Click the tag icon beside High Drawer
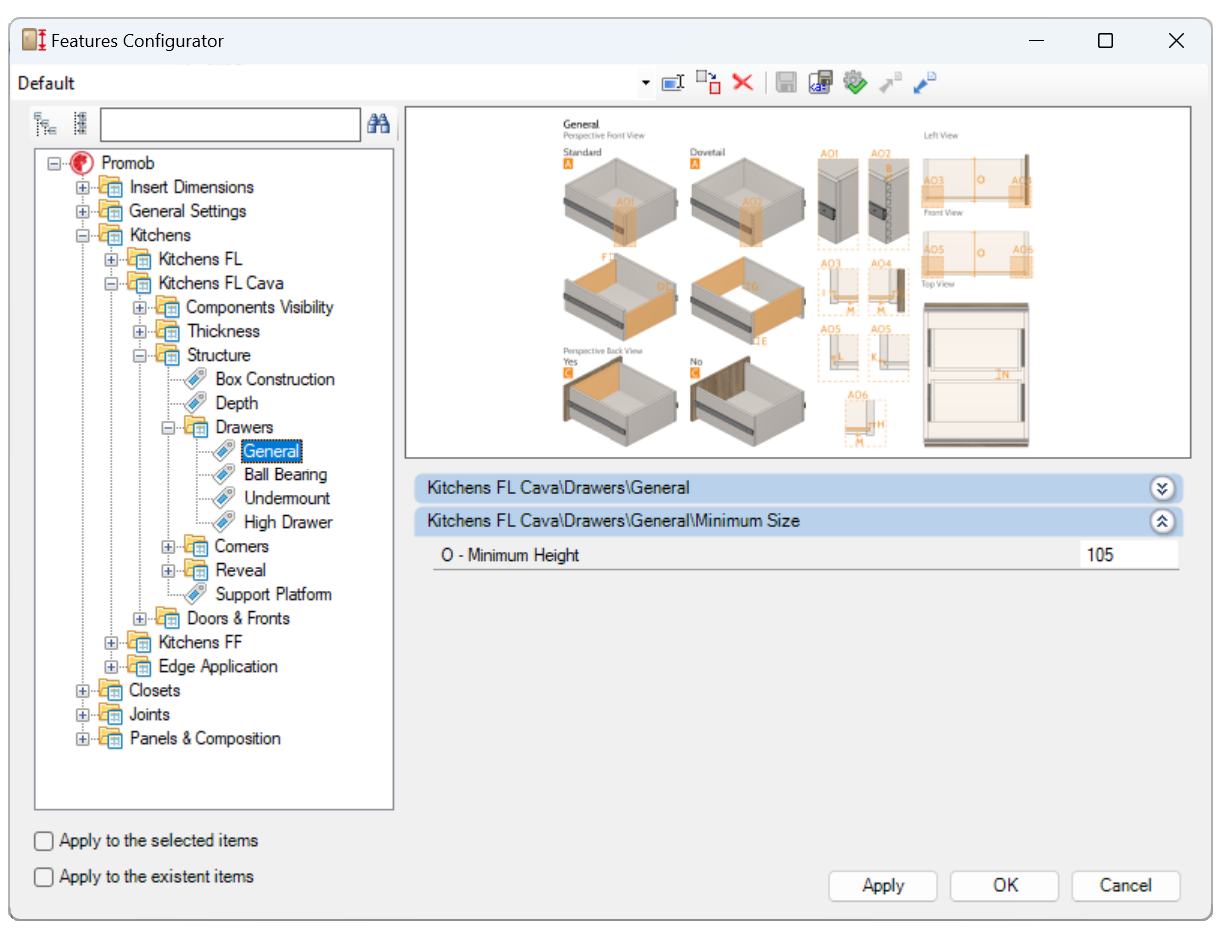This screenshot has width=1227, height=939. [224, 522]
